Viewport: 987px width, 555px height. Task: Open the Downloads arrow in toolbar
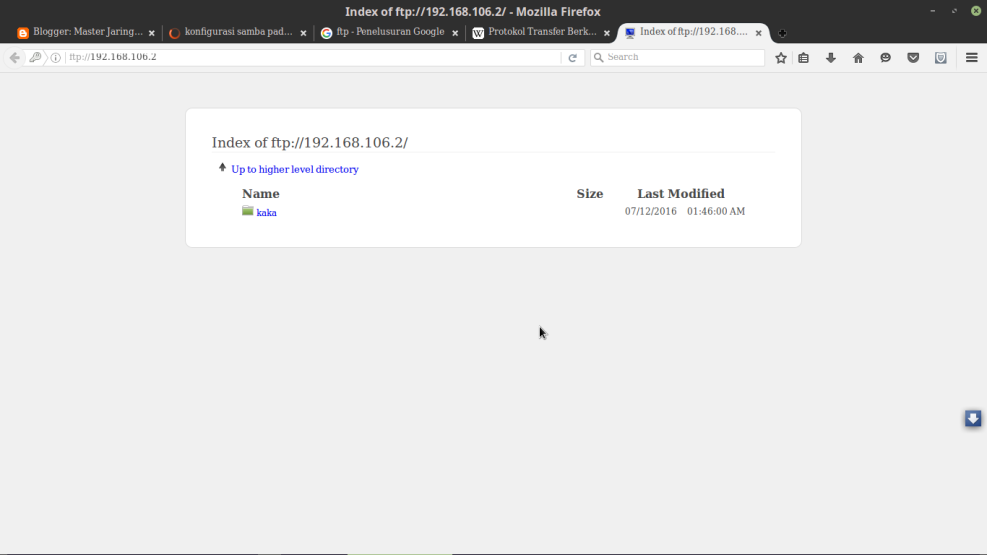[x=831, y=58]
